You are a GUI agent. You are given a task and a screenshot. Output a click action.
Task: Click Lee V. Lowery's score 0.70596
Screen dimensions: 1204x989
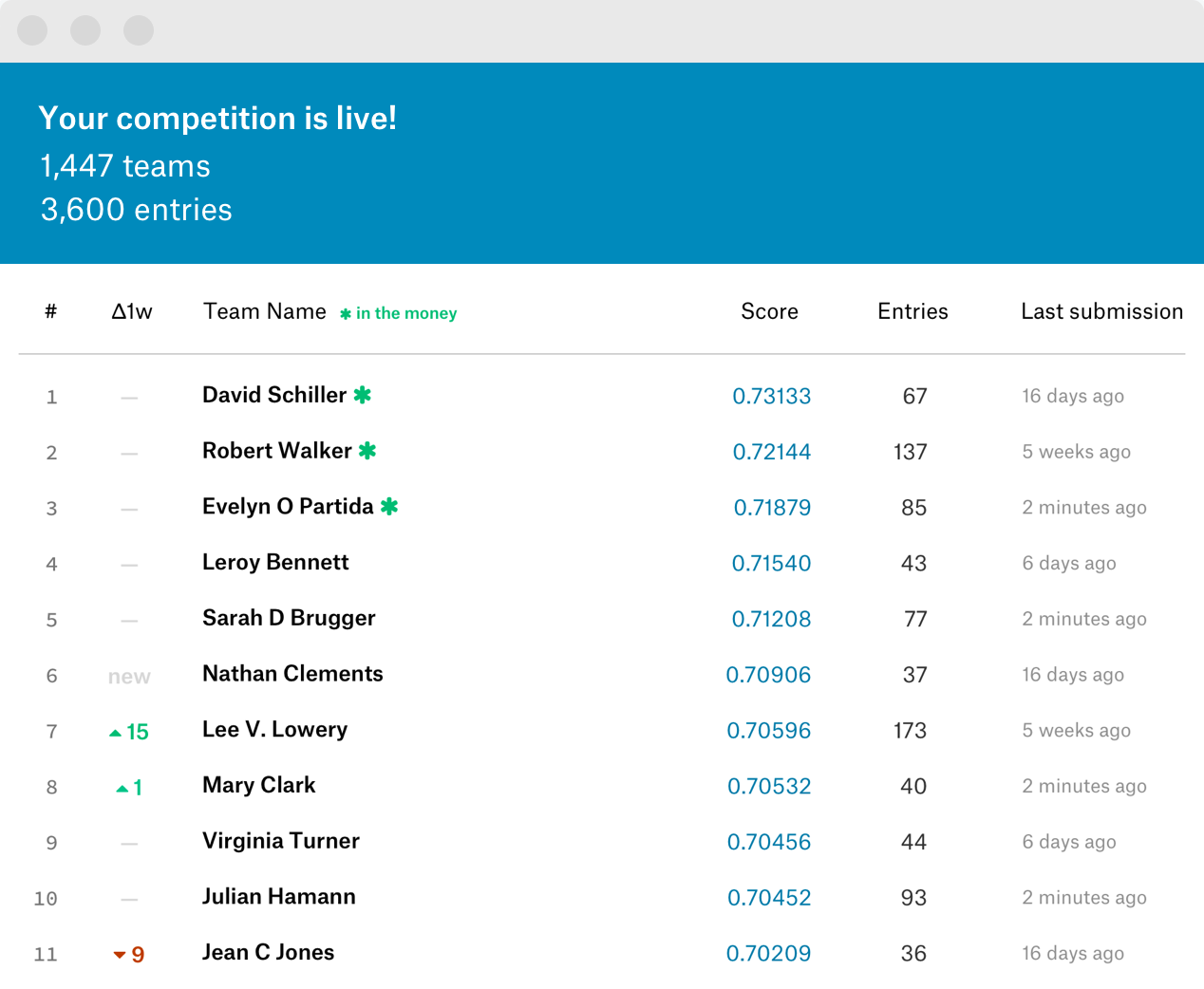point(768,730)
